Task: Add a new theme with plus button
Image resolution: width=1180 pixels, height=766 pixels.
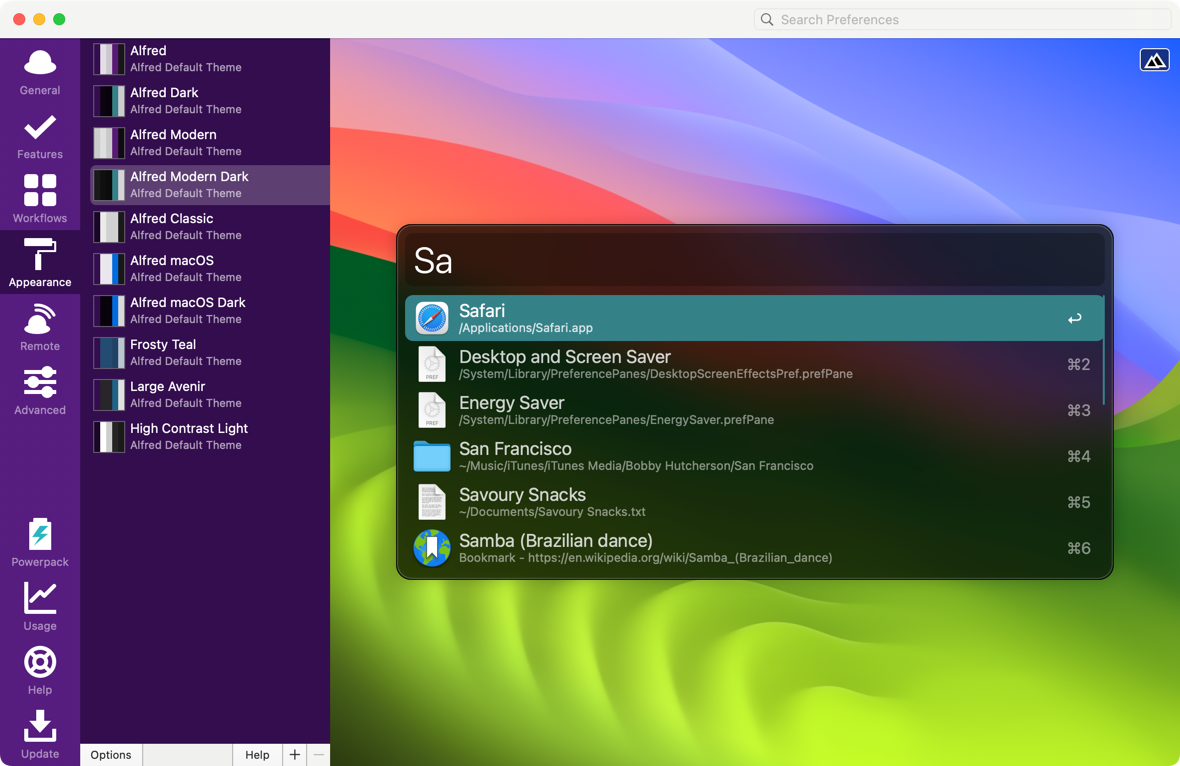Action: pyautogui.click(x=294, y=755)
